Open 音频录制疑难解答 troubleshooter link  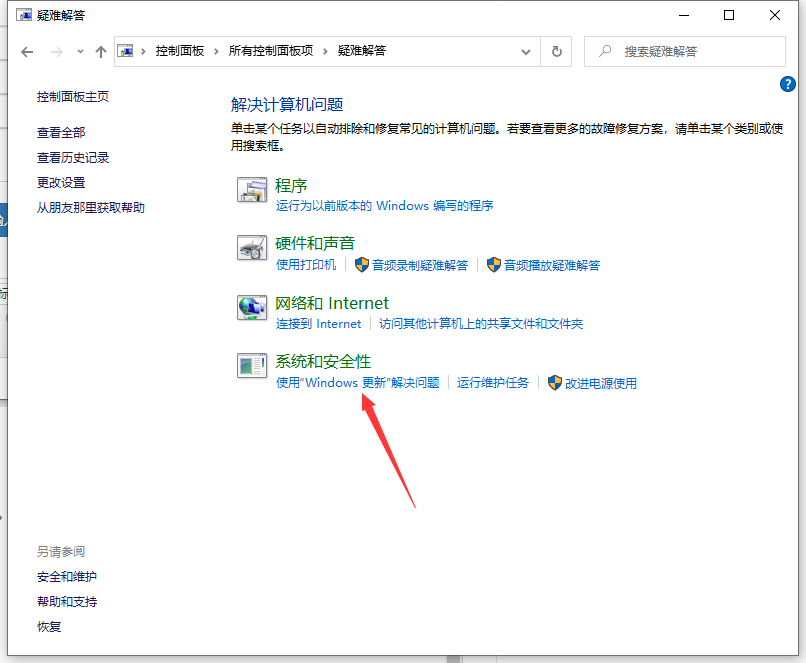coord(420,265)
